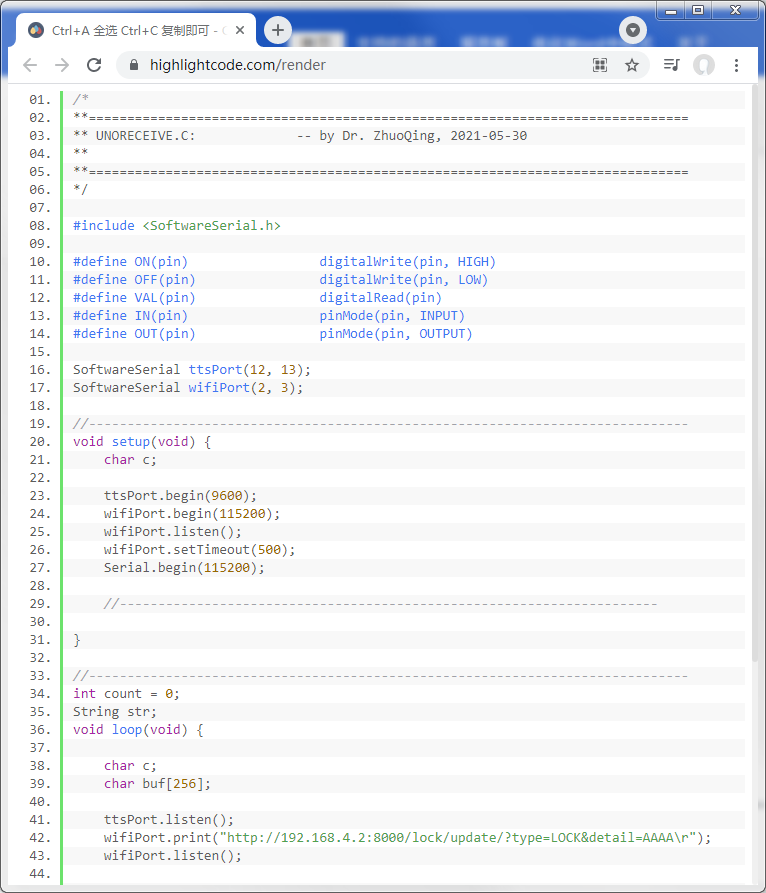Click line number 42.
The width and height of the screenshot is (766, 893).
39,838
